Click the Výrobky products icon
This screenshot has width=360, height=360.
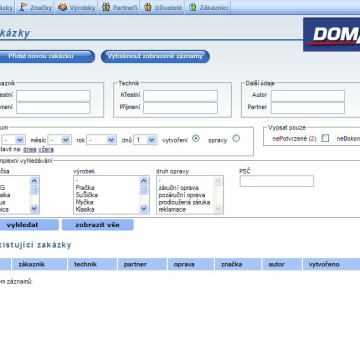tap(62, 7)
